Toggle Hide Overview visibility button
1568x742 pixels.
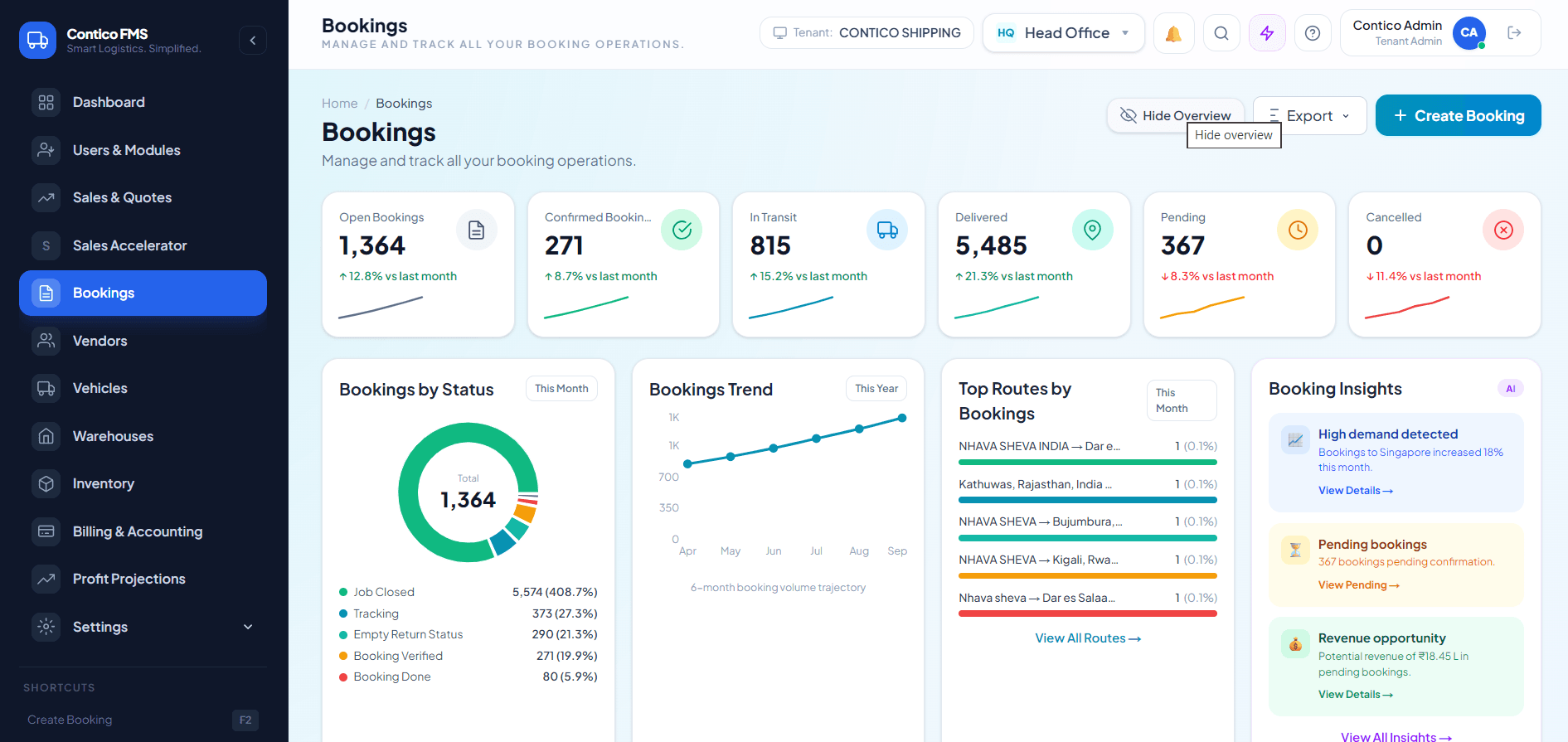[x=1176, y=115]
